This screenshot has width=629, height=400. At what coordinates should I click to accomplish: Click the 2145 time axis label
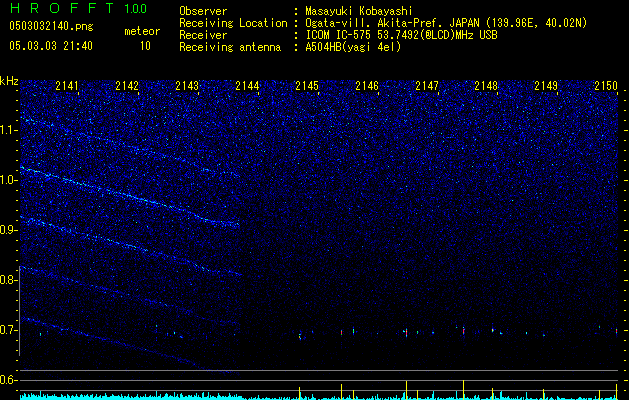click(307, 86)
